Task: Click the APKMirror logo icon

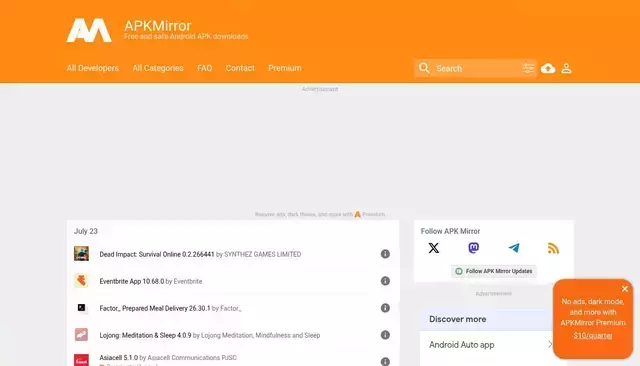Action: (89, 30)
